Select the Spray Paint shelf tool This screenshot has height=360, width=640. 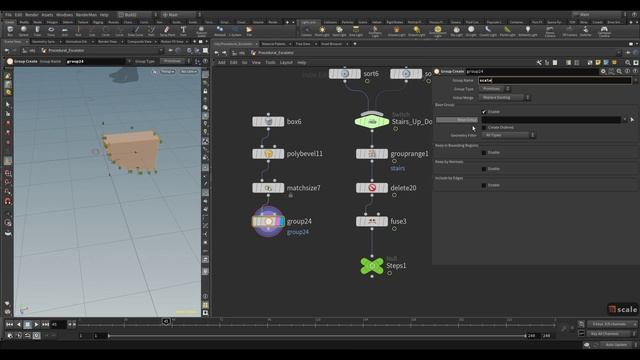pos(167,31)
